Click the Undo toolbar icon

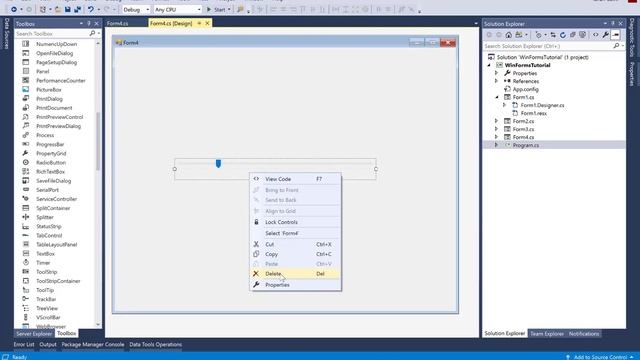tap(91, 9)
